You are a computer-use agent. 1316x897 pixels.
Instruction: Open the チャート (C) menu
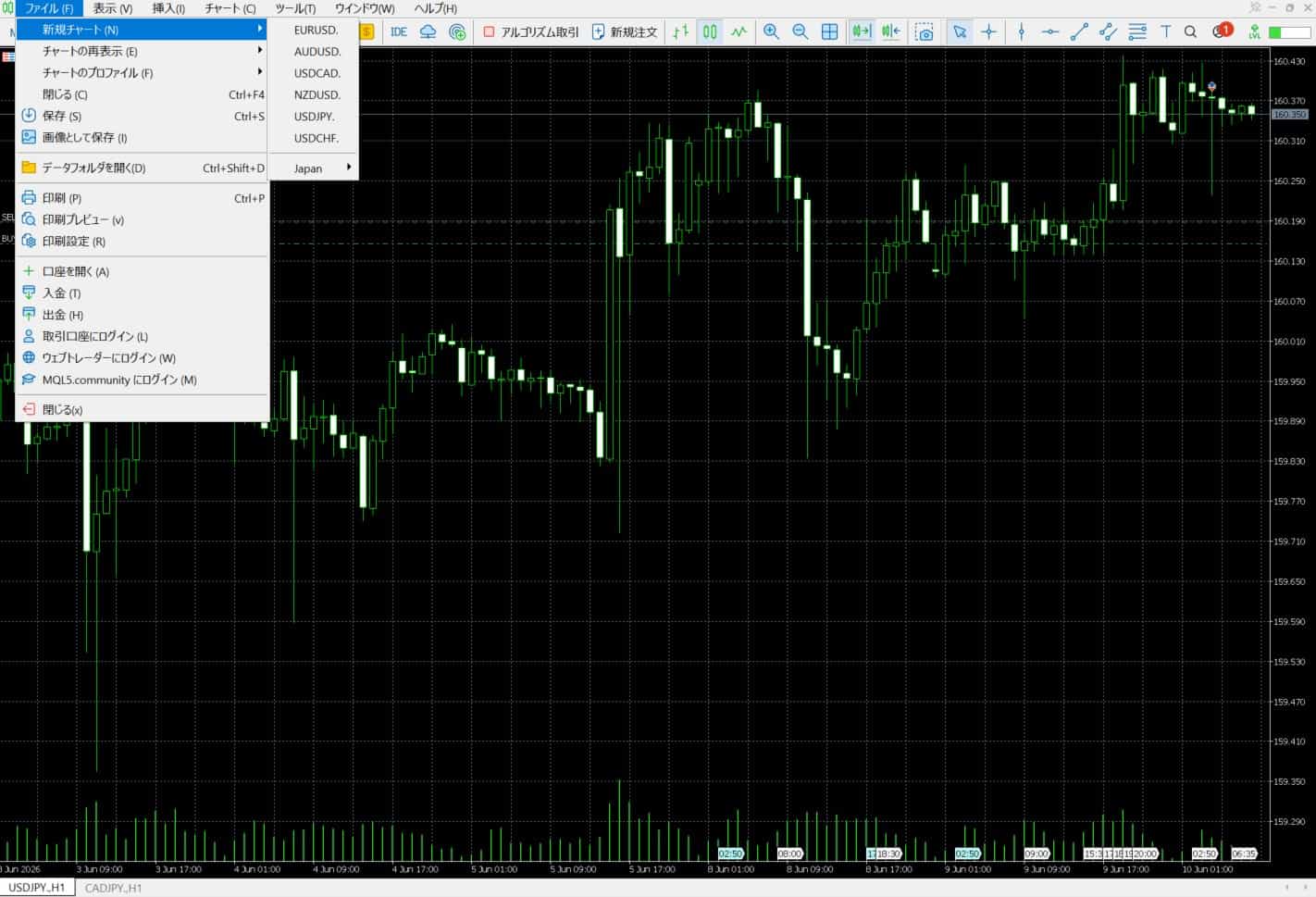[x=230, y=8]
